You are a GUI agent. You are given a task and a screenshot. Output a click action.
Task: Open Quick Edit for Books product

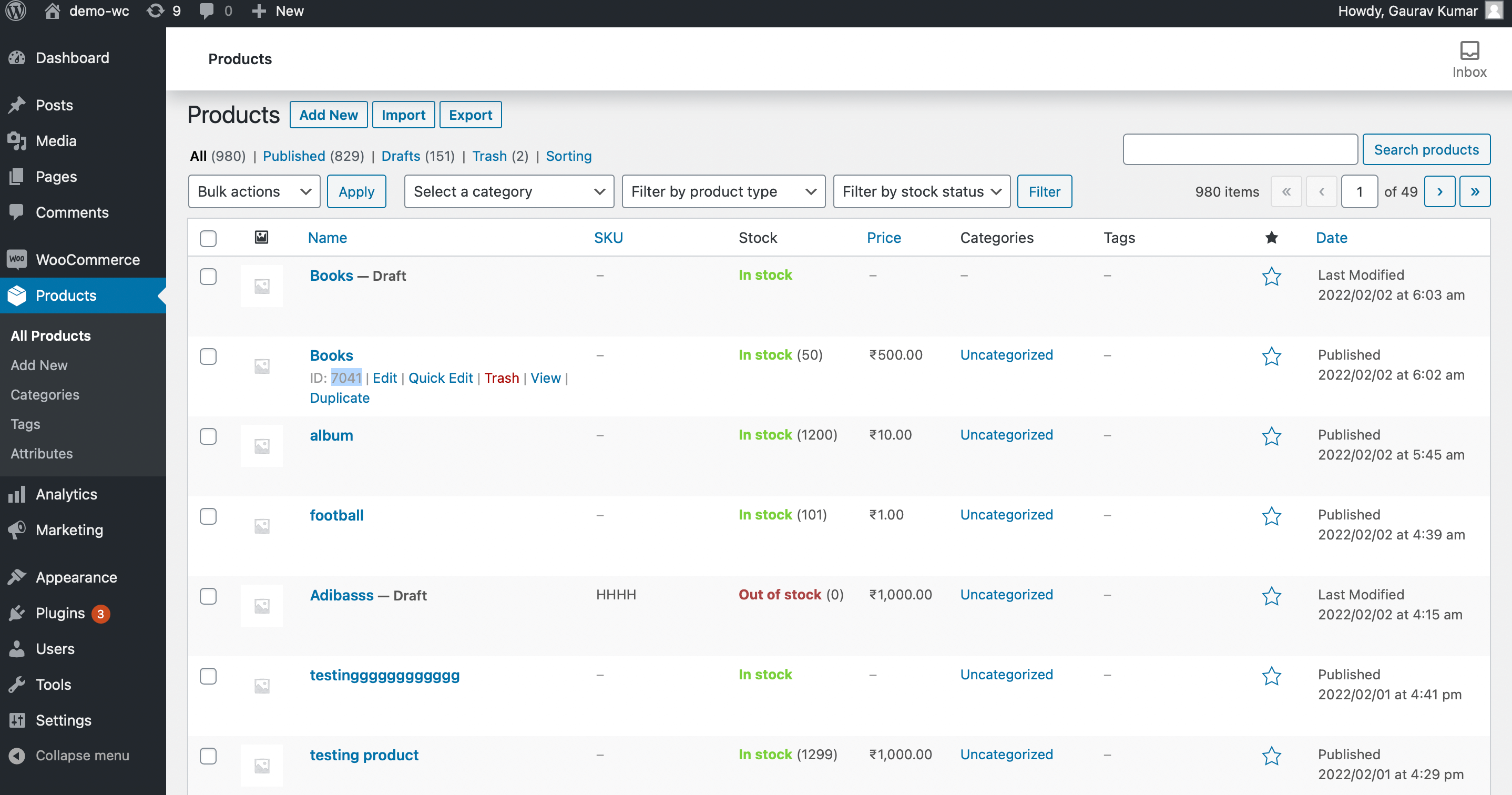(440, 378)
